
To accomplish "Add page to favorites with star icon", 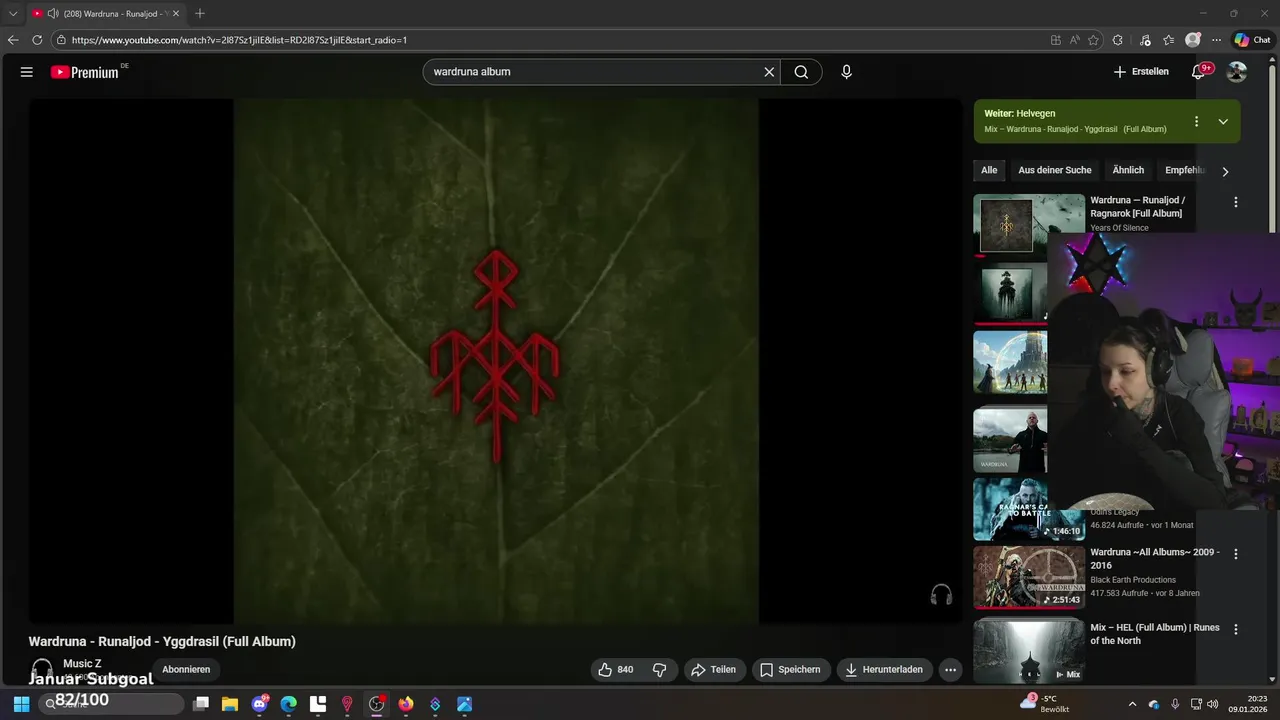I will pos(1093,40).
